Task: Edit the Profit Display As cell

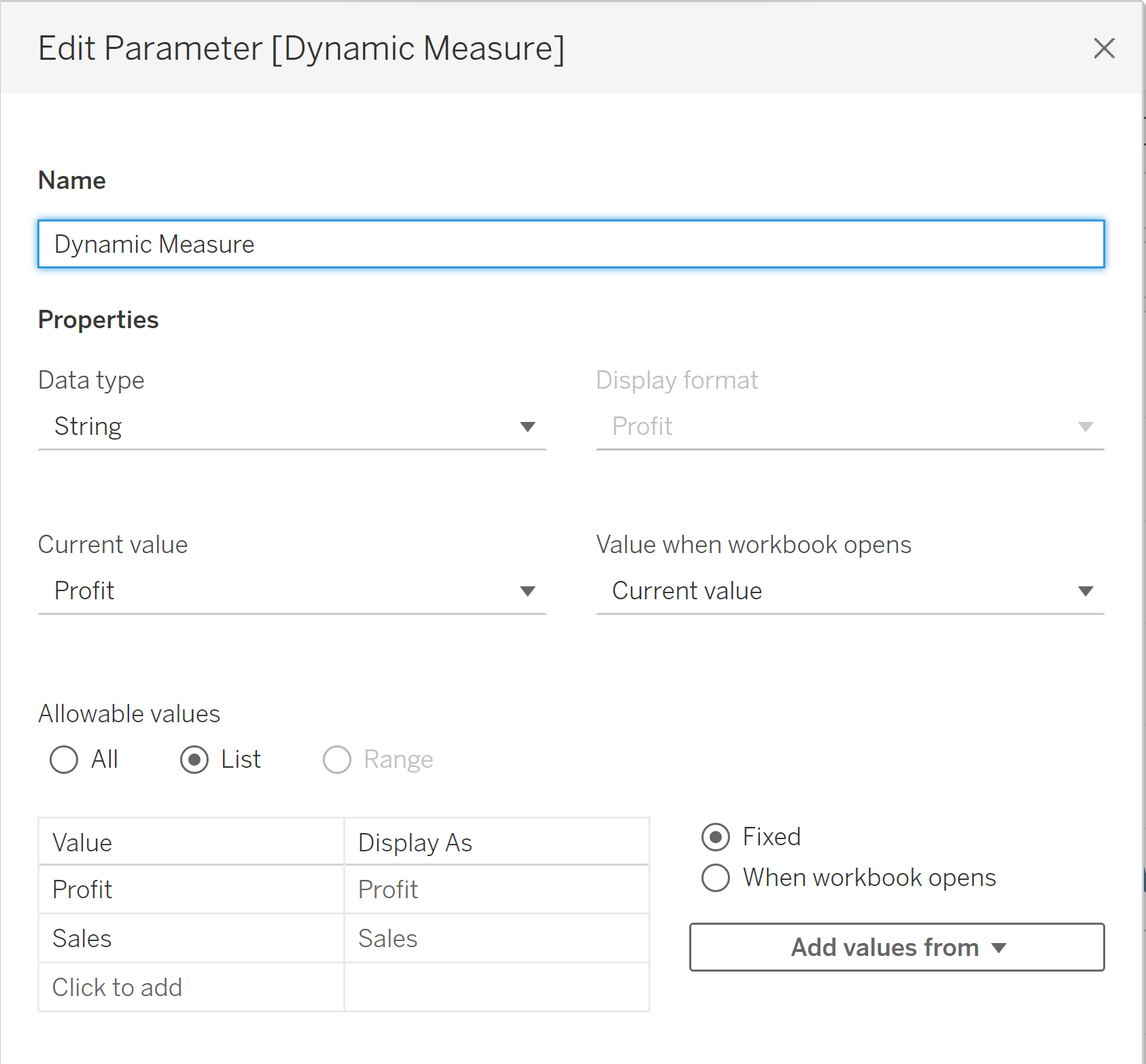Action: pyautogui.click(x=497, y=889)
